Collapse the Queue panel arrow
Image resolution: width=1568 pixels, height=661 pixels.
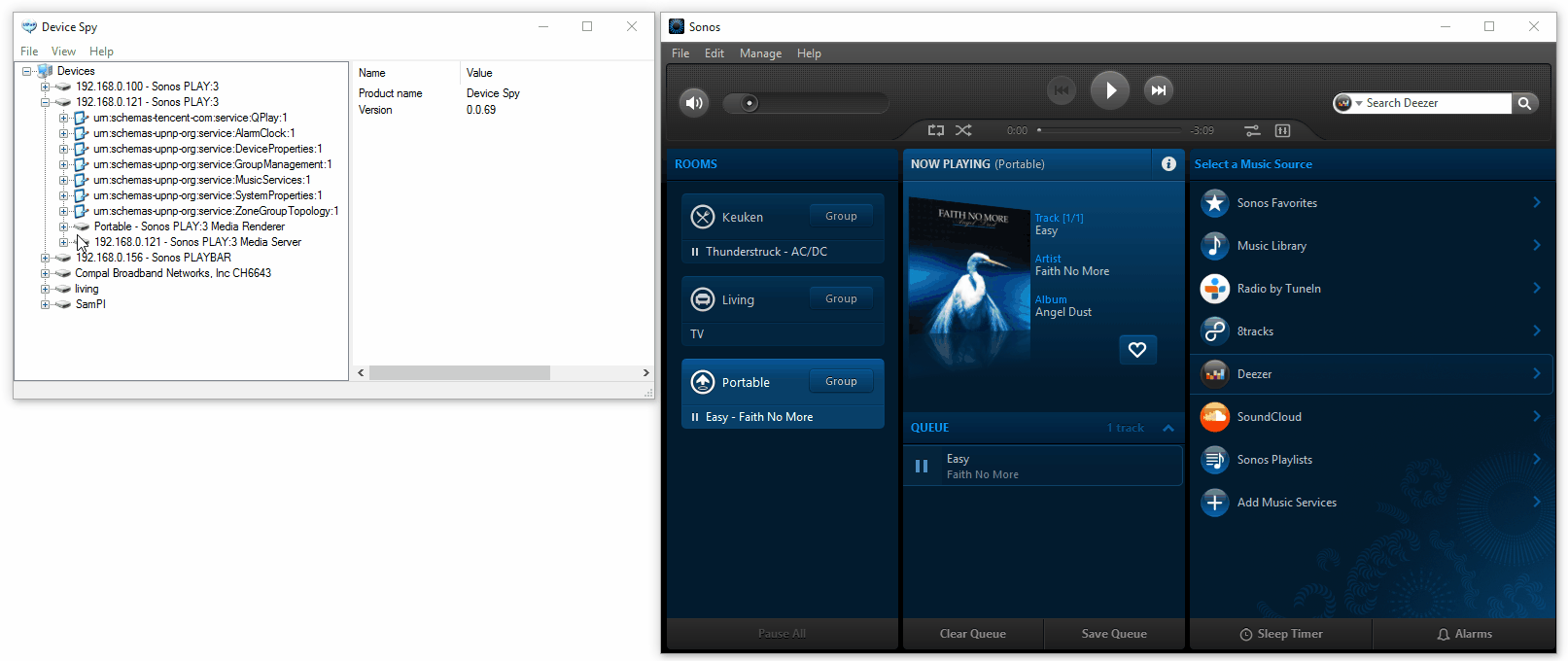(x=1168, y=428)
